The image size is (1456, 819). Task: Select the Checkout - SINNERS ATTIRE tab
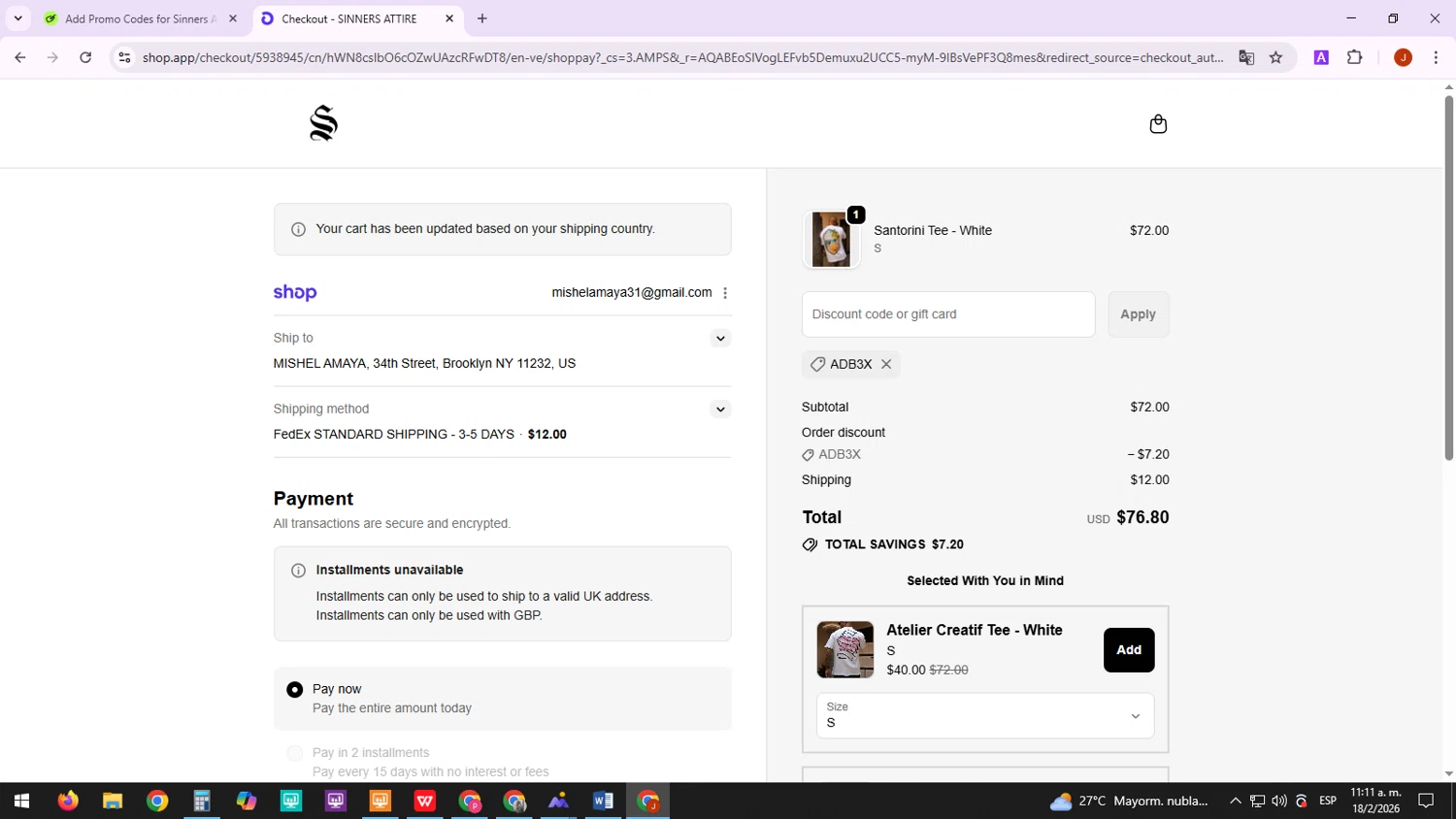[356, 18]
